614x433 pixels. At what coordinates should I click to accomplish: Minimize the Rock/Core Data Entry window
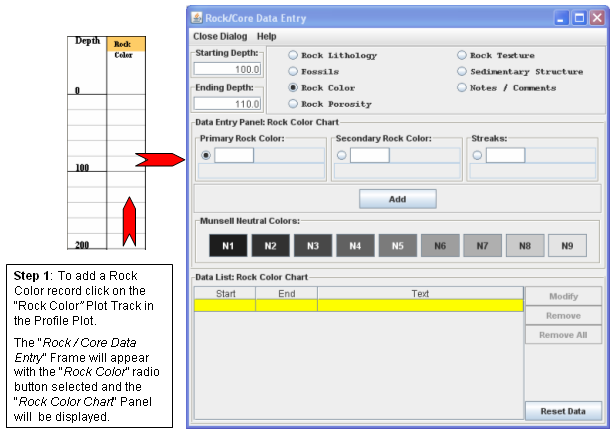click(x=561, y=18)
